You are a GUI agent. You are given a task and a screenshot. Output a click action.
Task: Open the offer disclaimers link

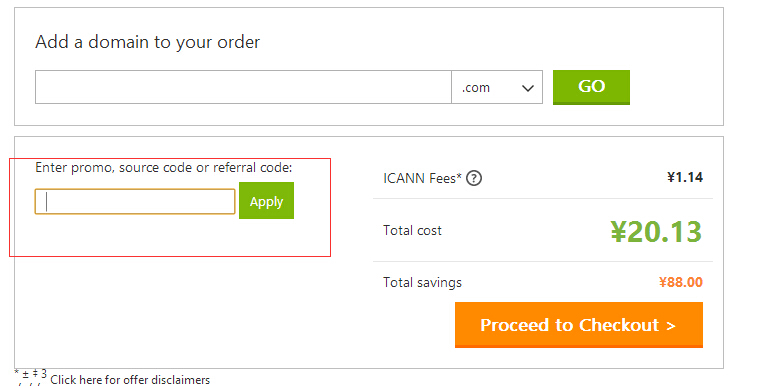130,380
